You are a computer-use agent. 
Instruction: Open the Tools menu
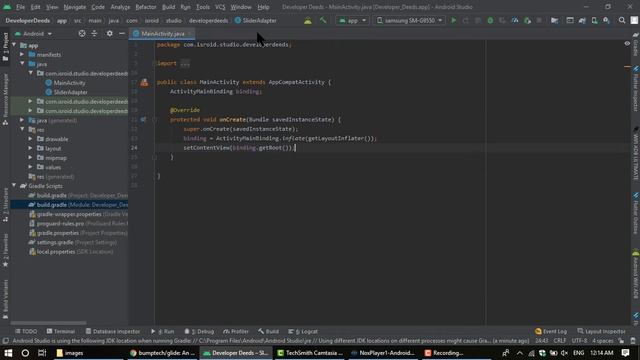pyautogui.click(x=202, y=7)
